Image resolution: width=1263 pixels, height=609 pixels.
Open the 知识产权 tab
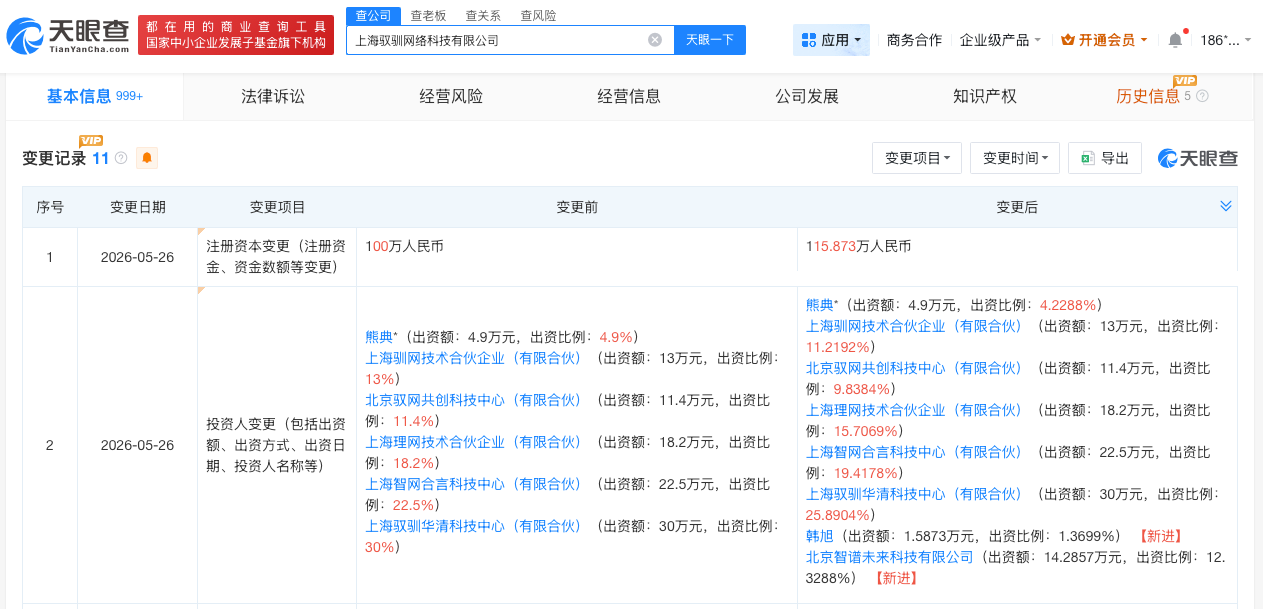(x=985, y=96)
